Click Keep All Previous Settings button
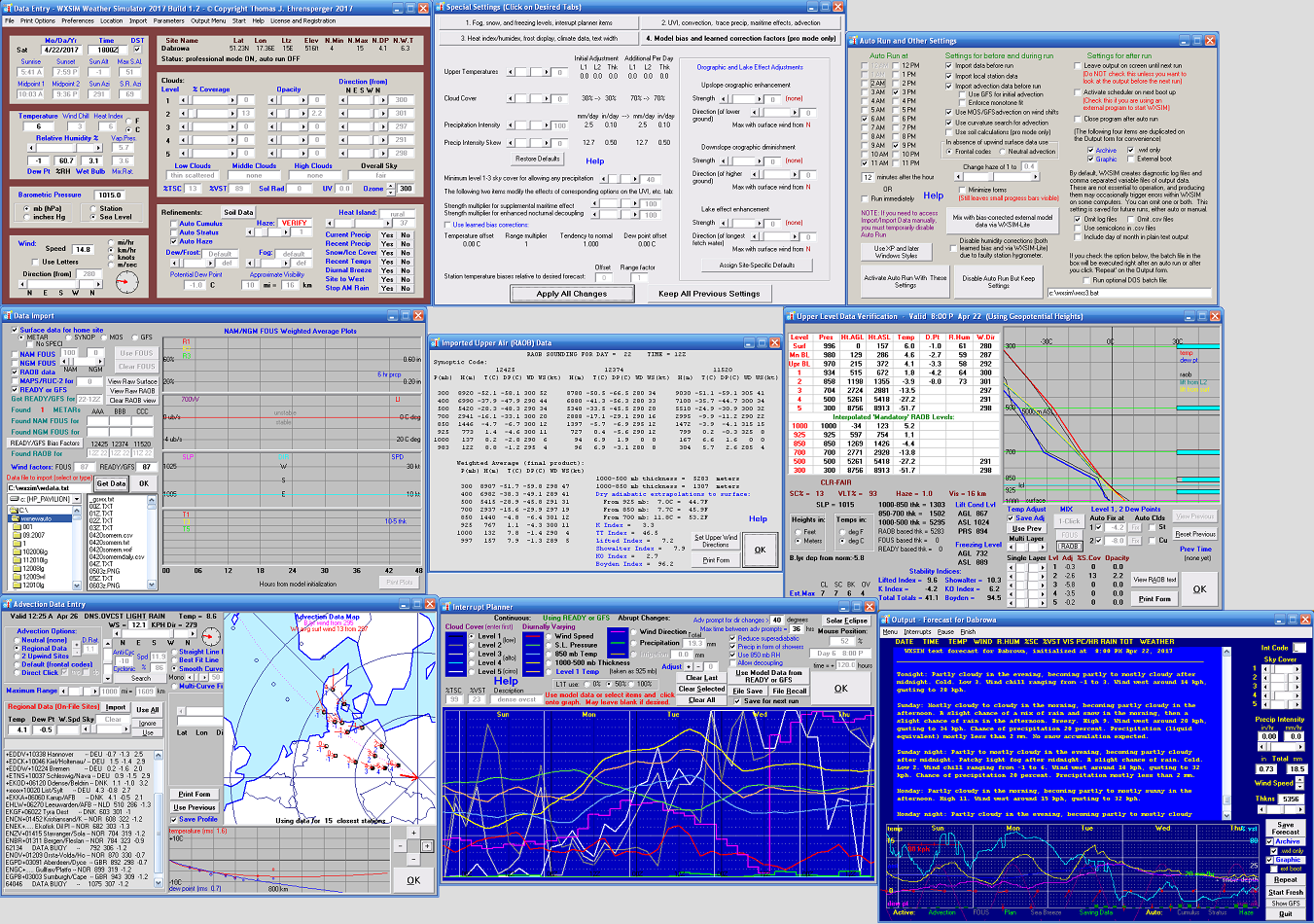 (708, 293)
